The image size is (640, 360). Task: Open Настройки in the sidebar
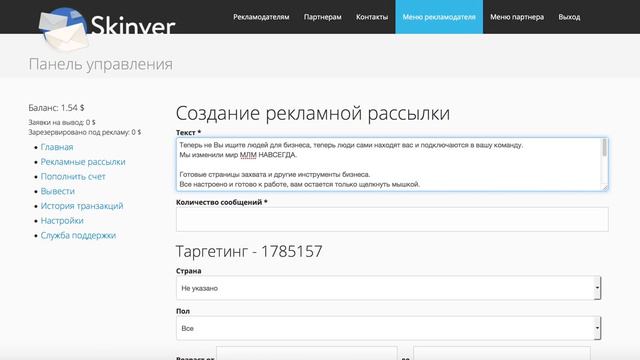(62, 220)
